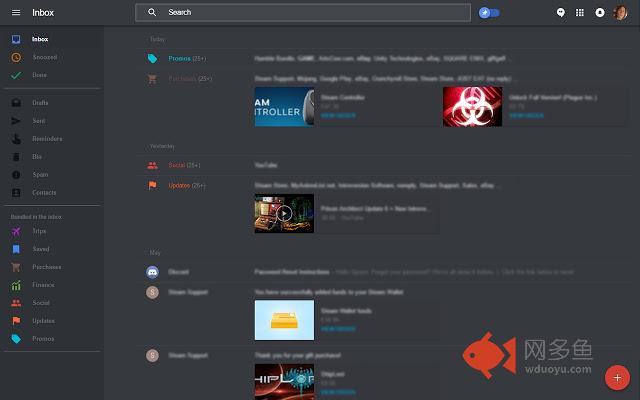Open the Hangouts chat icon

tap(560, 13)
